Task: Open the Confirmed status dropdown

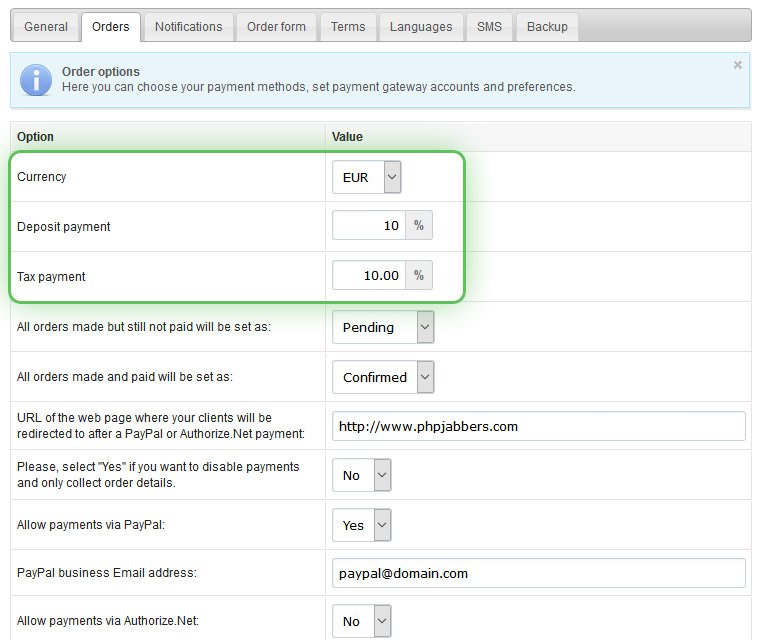Action: pos(383,377)
